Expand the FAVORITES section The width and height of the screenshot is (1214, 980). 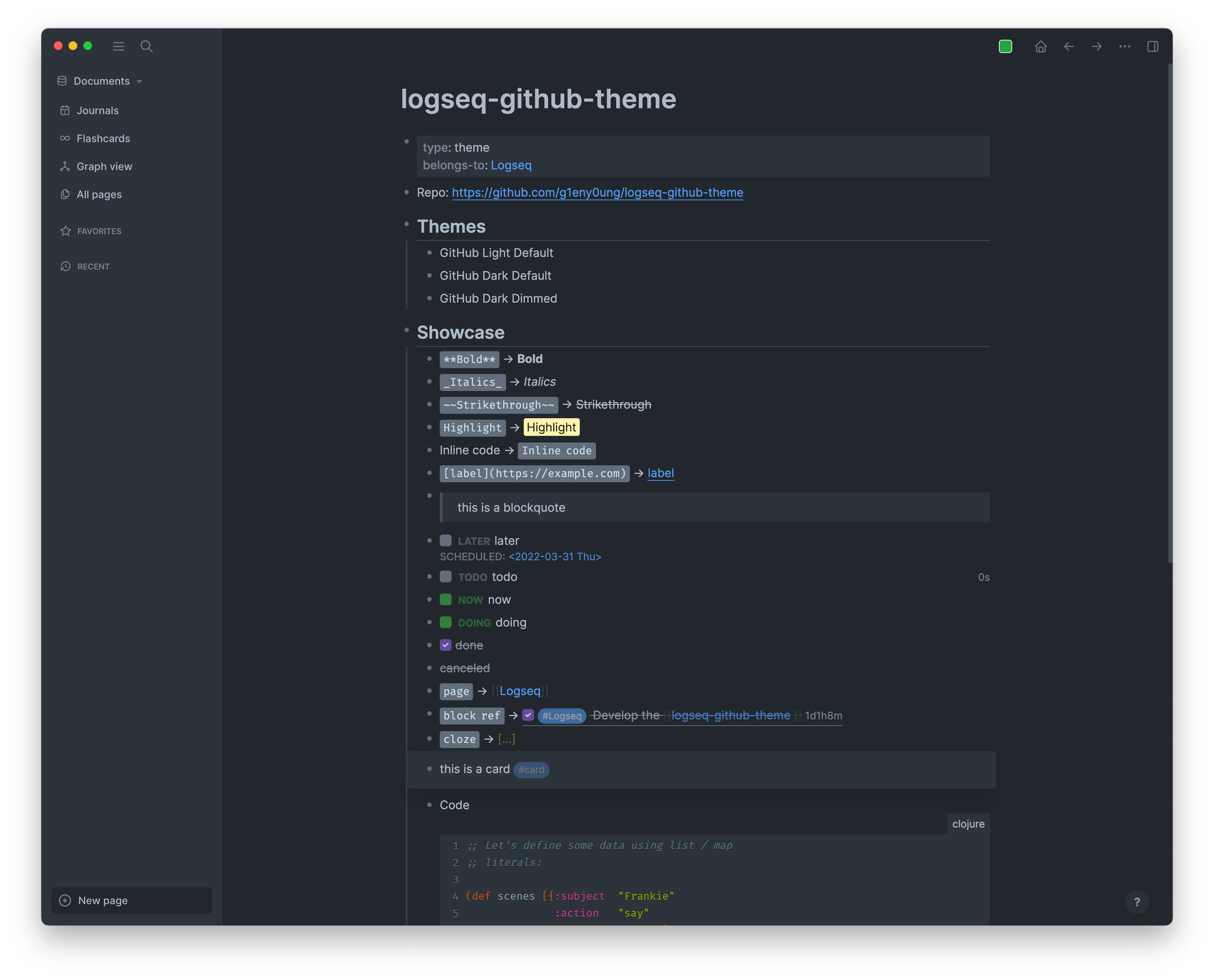coord(99,231)
